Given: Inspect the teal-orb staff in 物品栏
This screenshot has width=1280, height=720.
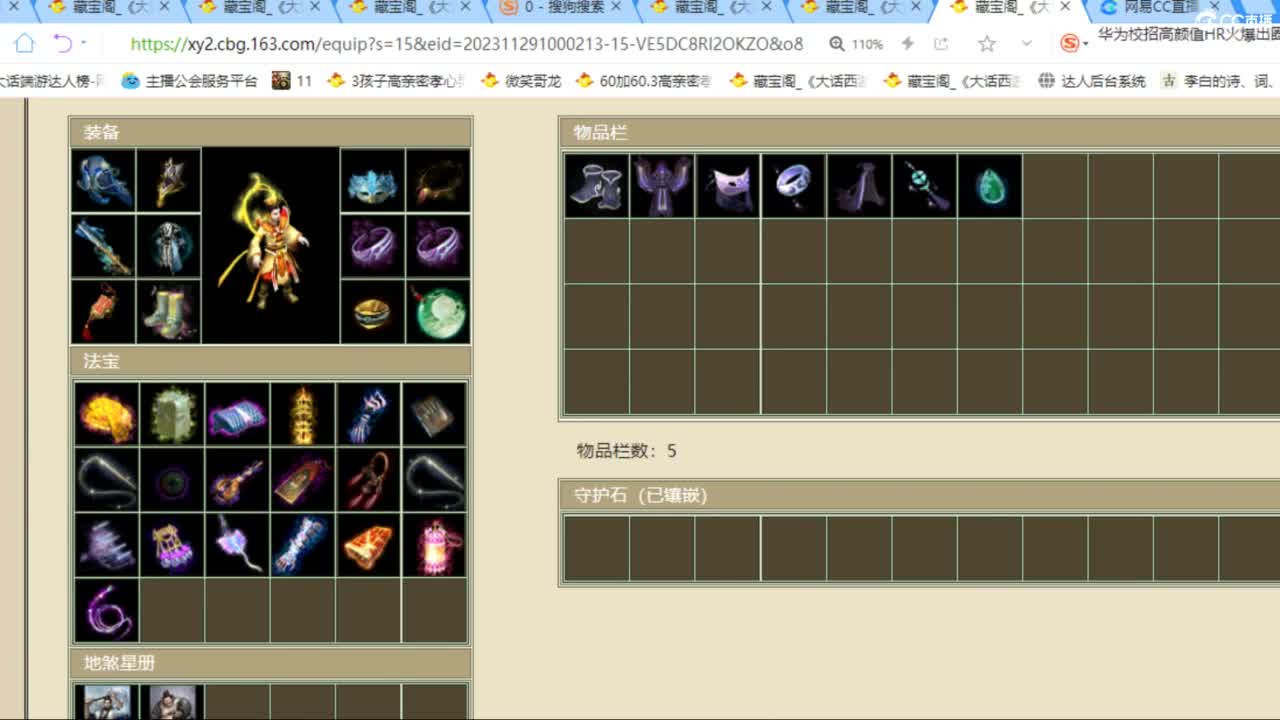Looking at the screenshot, I should point(924,185).
